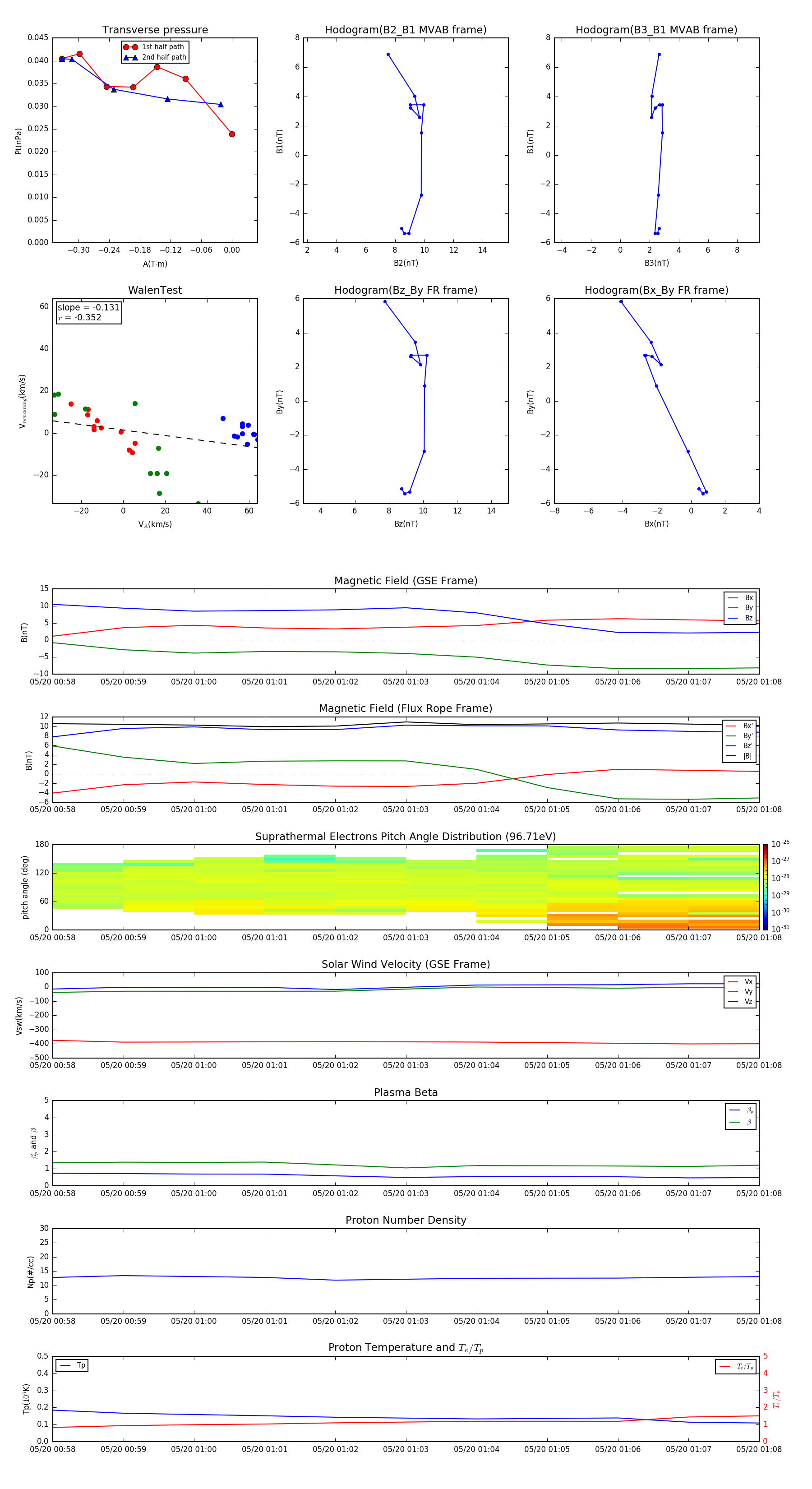Select the "WalenTest" plot title
This screenshot has height=1489, width=812.
tap(155, 290)
